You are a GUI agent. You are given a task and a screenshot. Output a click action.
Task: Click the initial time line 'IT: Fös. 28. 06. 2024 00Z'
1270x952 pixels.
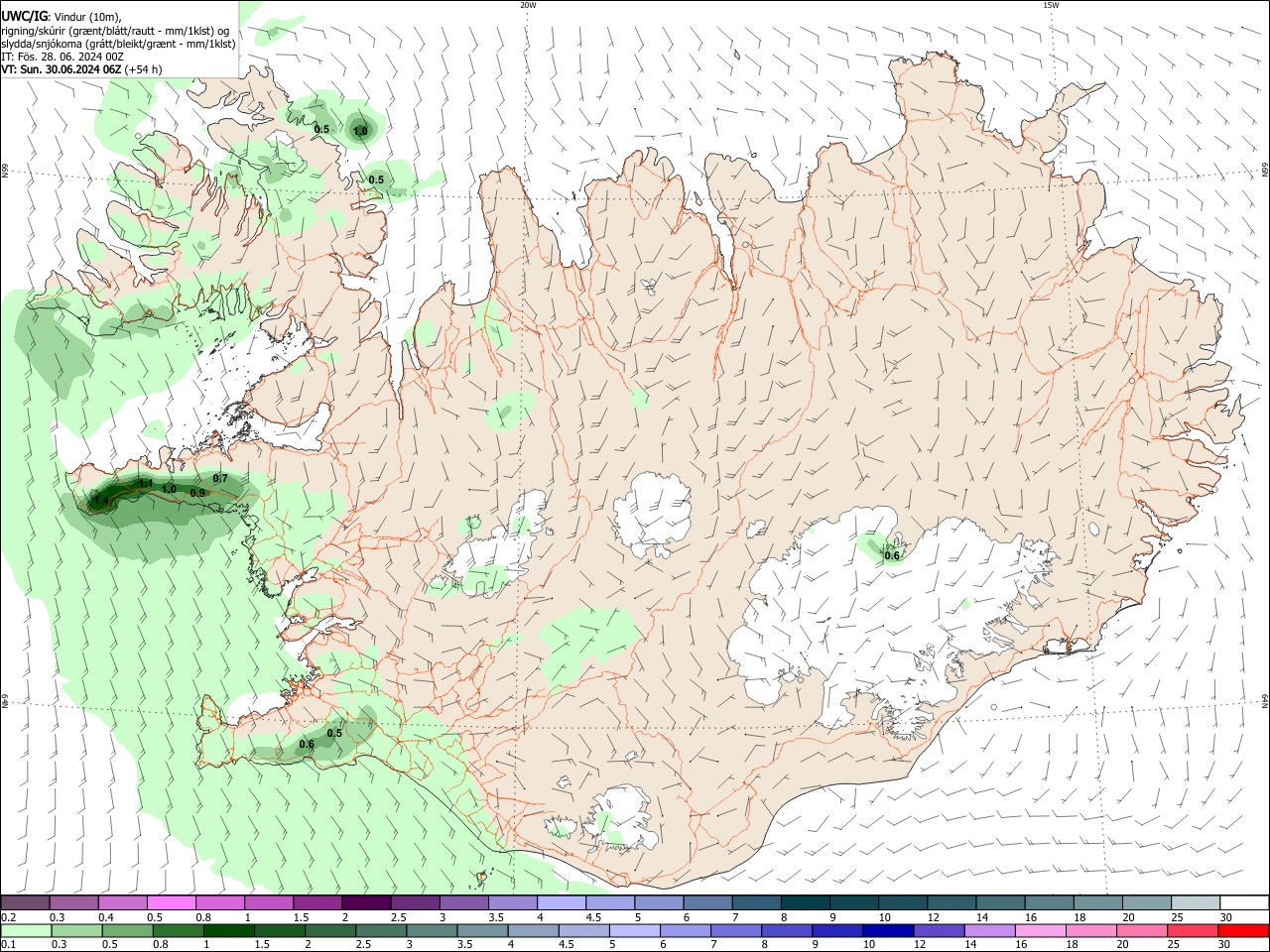(x=63, y=57)
